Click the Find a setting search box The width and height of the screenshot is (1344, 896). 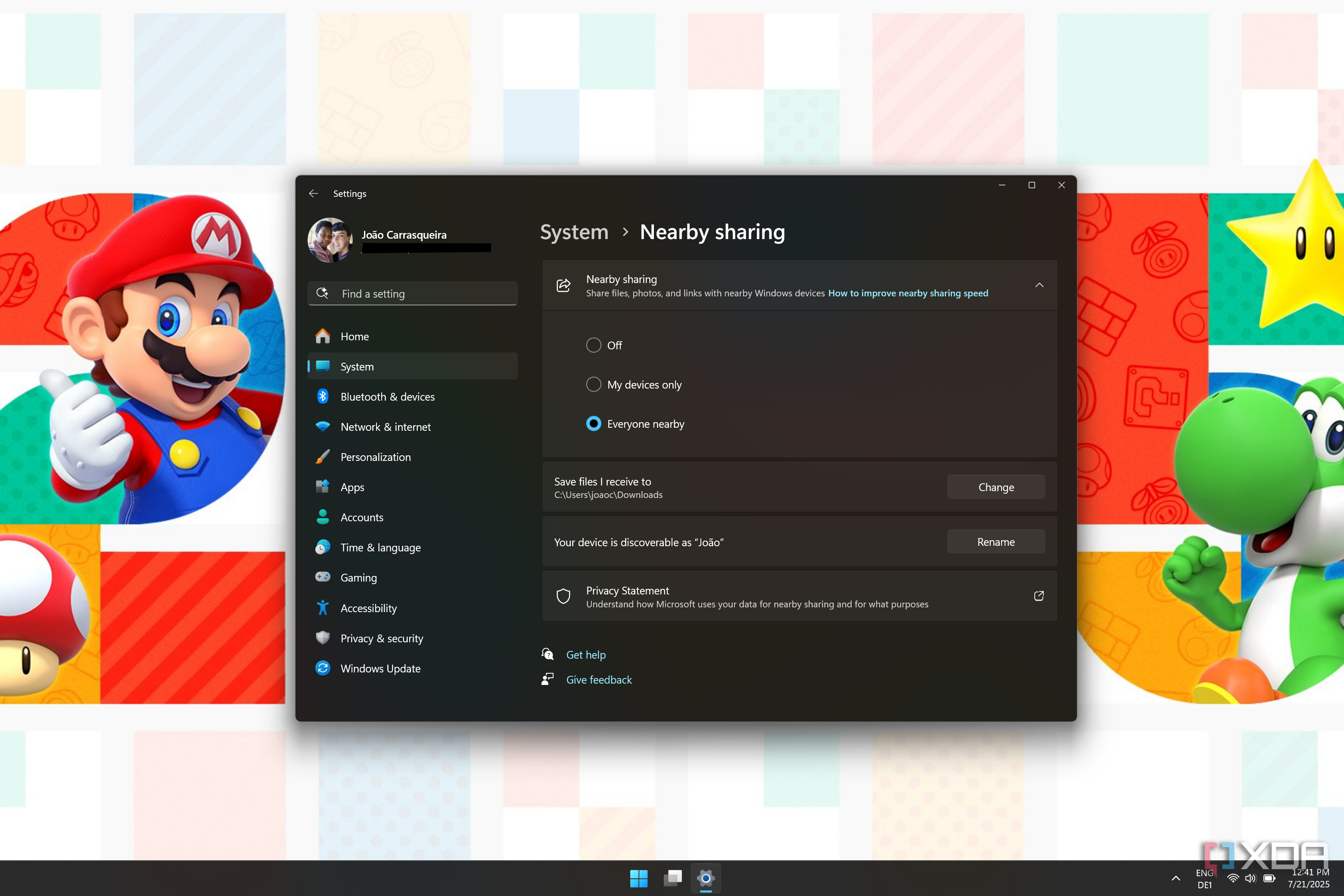pos(413,293)
